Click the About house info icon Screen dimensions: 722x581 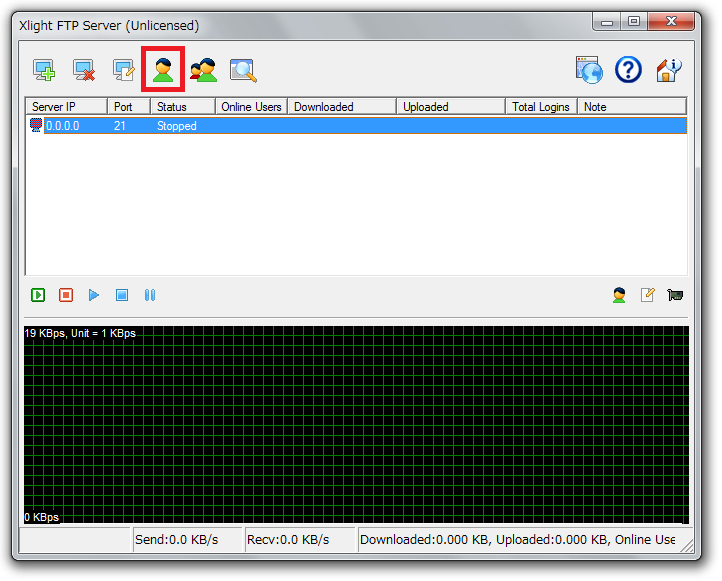pos(669,70)
